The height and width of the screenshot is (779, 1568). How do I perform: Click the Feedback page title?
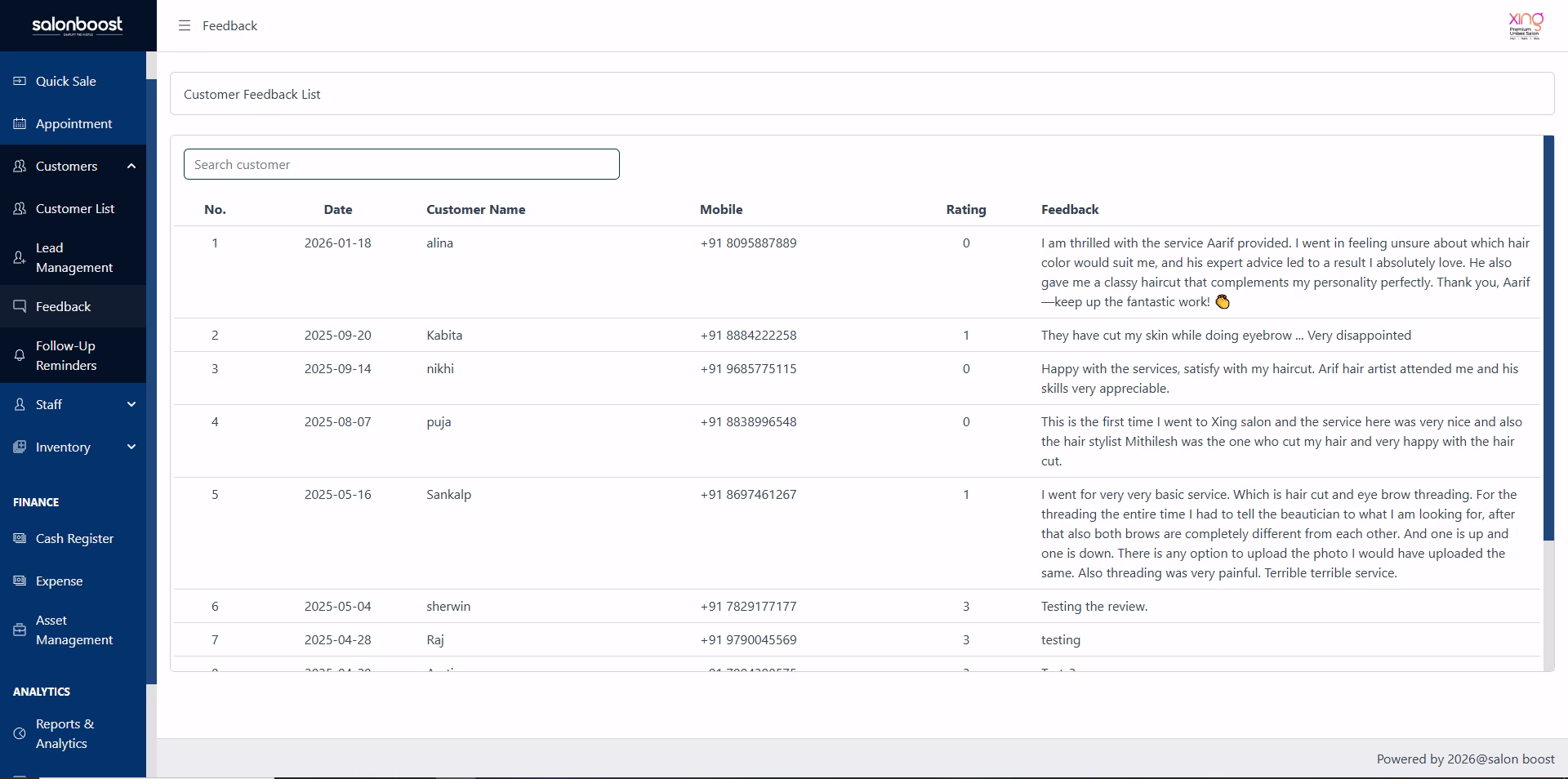click(x=229, y=25)
